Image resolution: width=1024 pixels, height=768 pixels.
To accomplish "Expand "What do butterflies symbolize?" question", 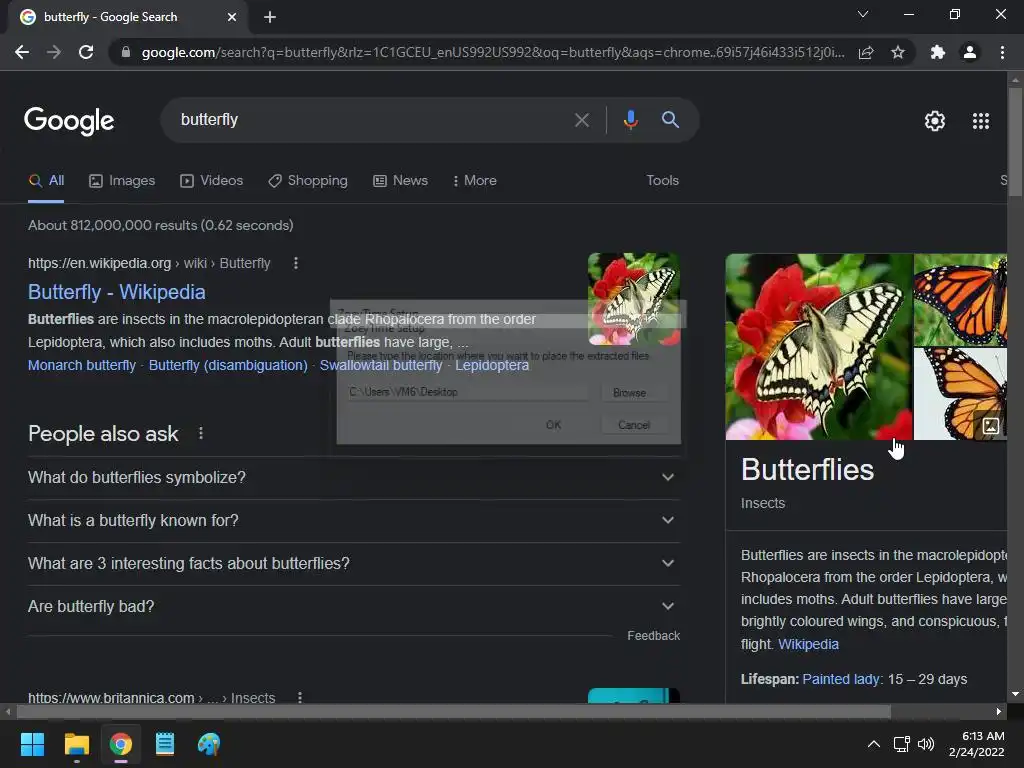I will click(x=353, y=477).
